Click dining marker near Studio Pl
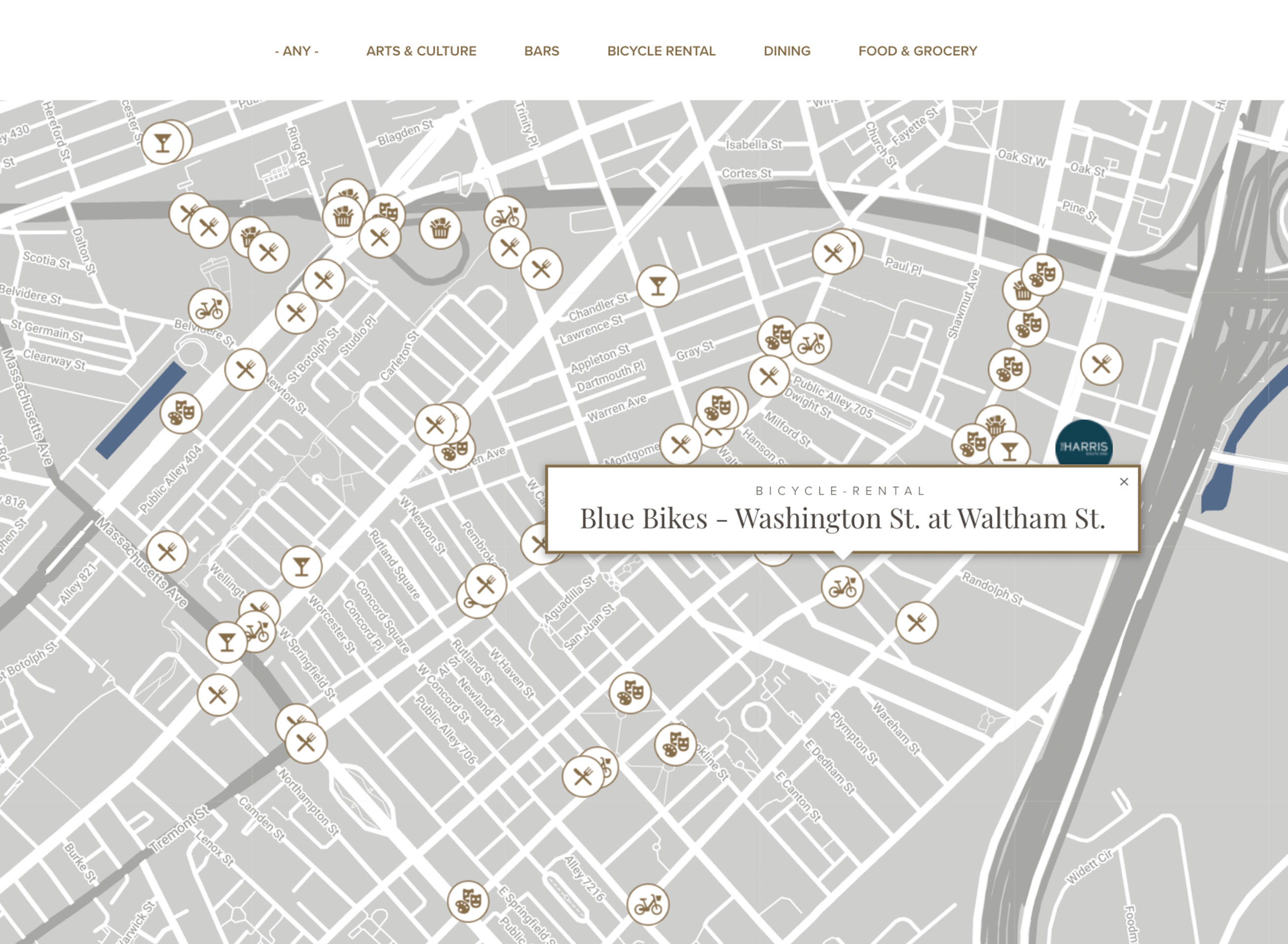The image size is (1288, 944). point(323,280)
